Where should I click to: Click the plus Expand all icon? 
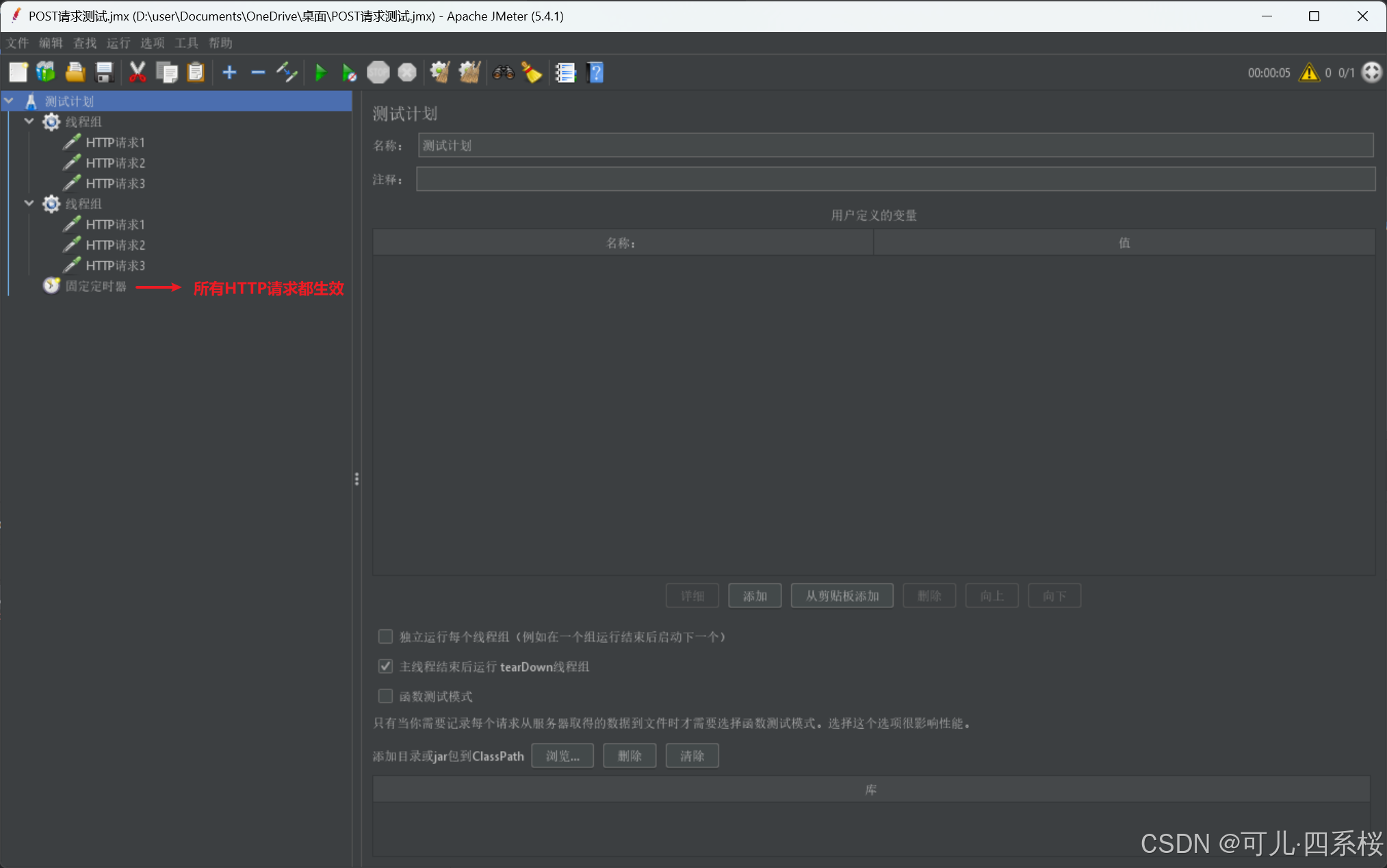point(229,73)
